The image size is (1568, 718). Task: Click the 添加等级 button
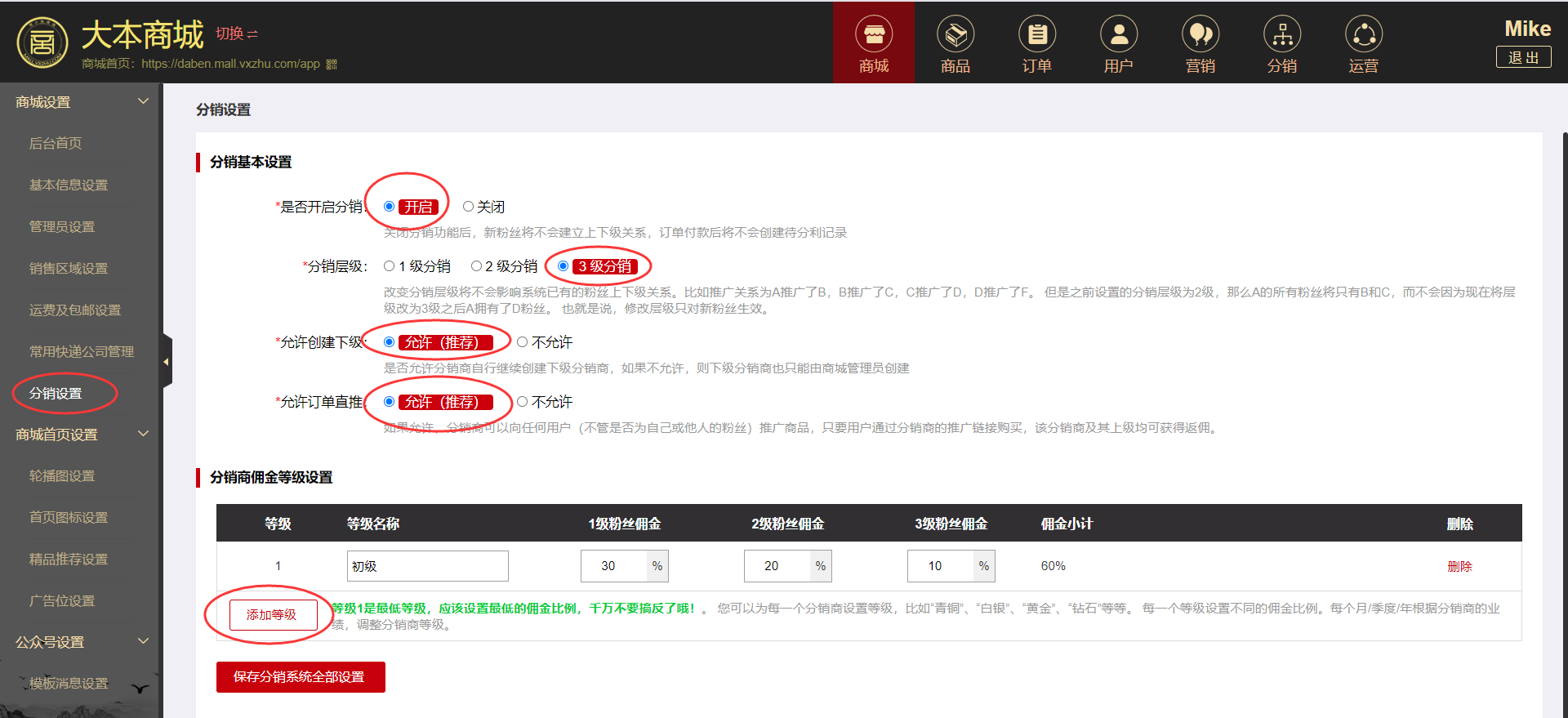(272, 614)
